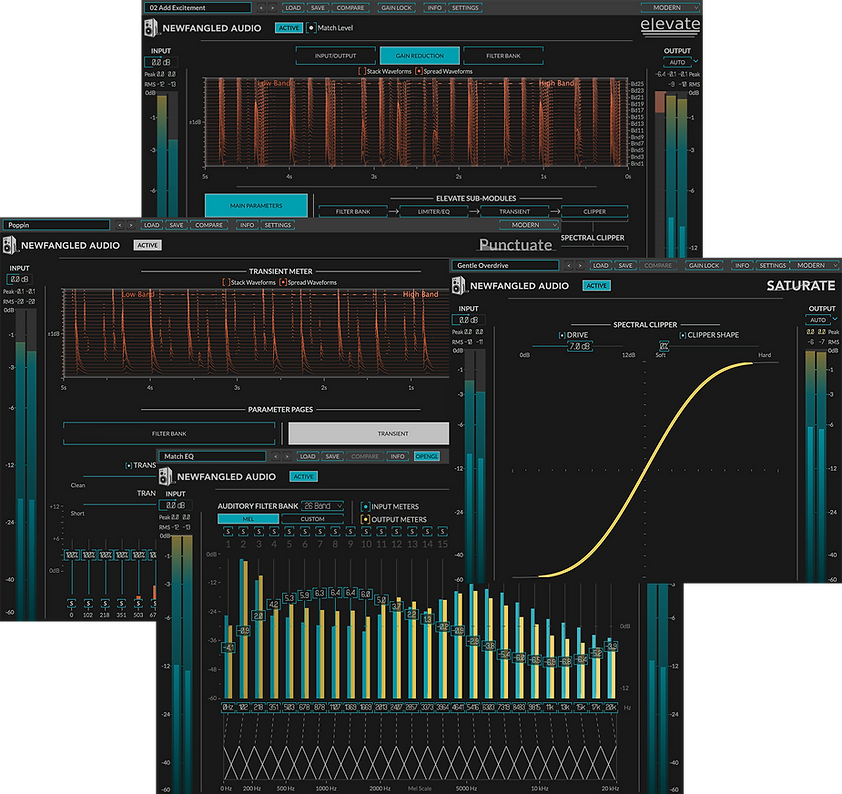
Task: Open the CLIPPER sub-module in Elevate
Action: [x=594, y=212]
